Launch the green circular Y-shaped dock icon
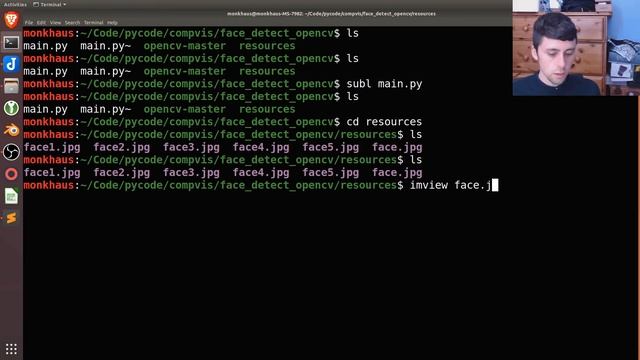This screenshot has width=640, height=360. (11, 108)
